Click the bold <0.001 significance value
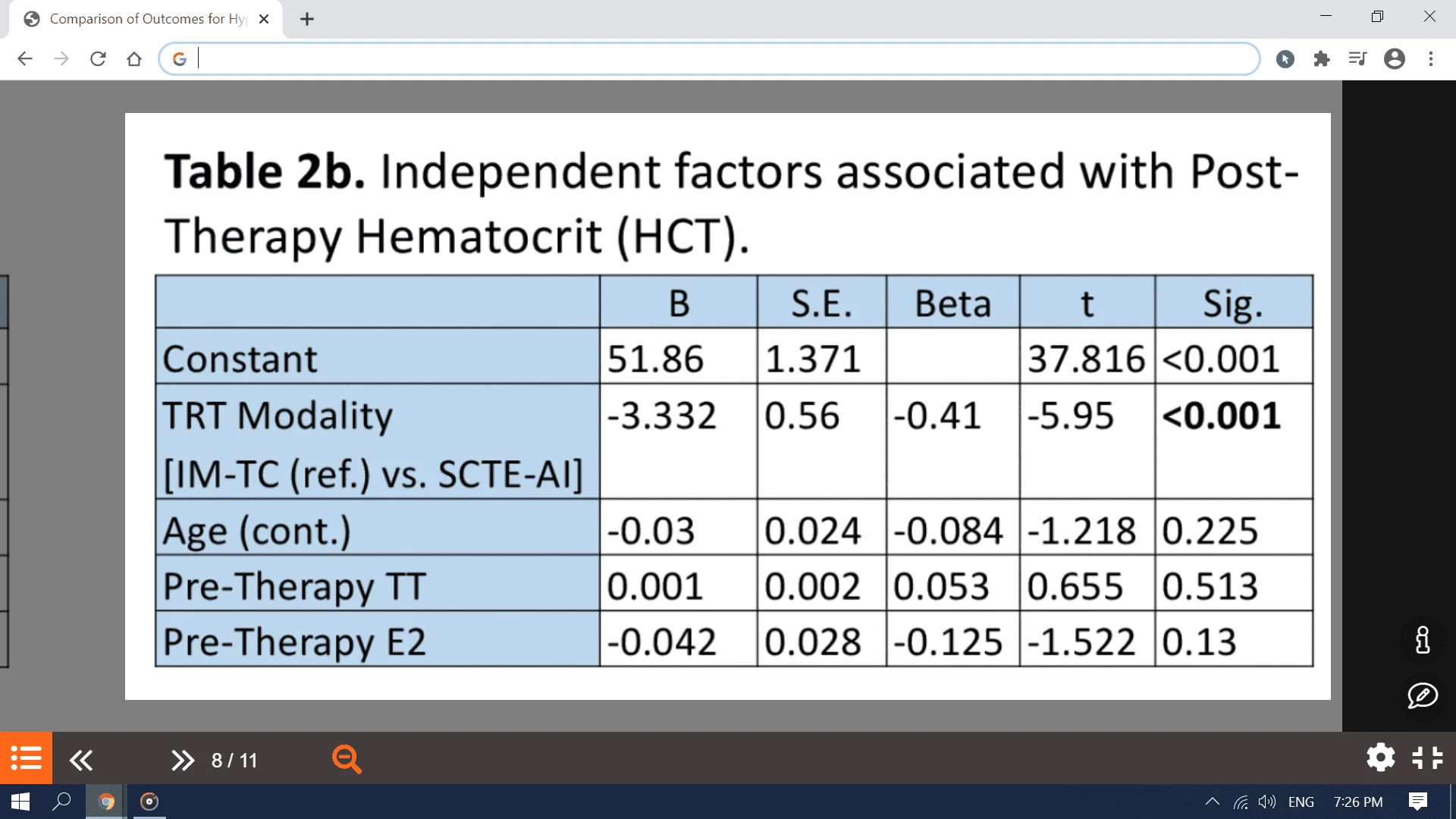Image resolution: width=1456 pixels, height=819 pixels. pos(1221,416)
